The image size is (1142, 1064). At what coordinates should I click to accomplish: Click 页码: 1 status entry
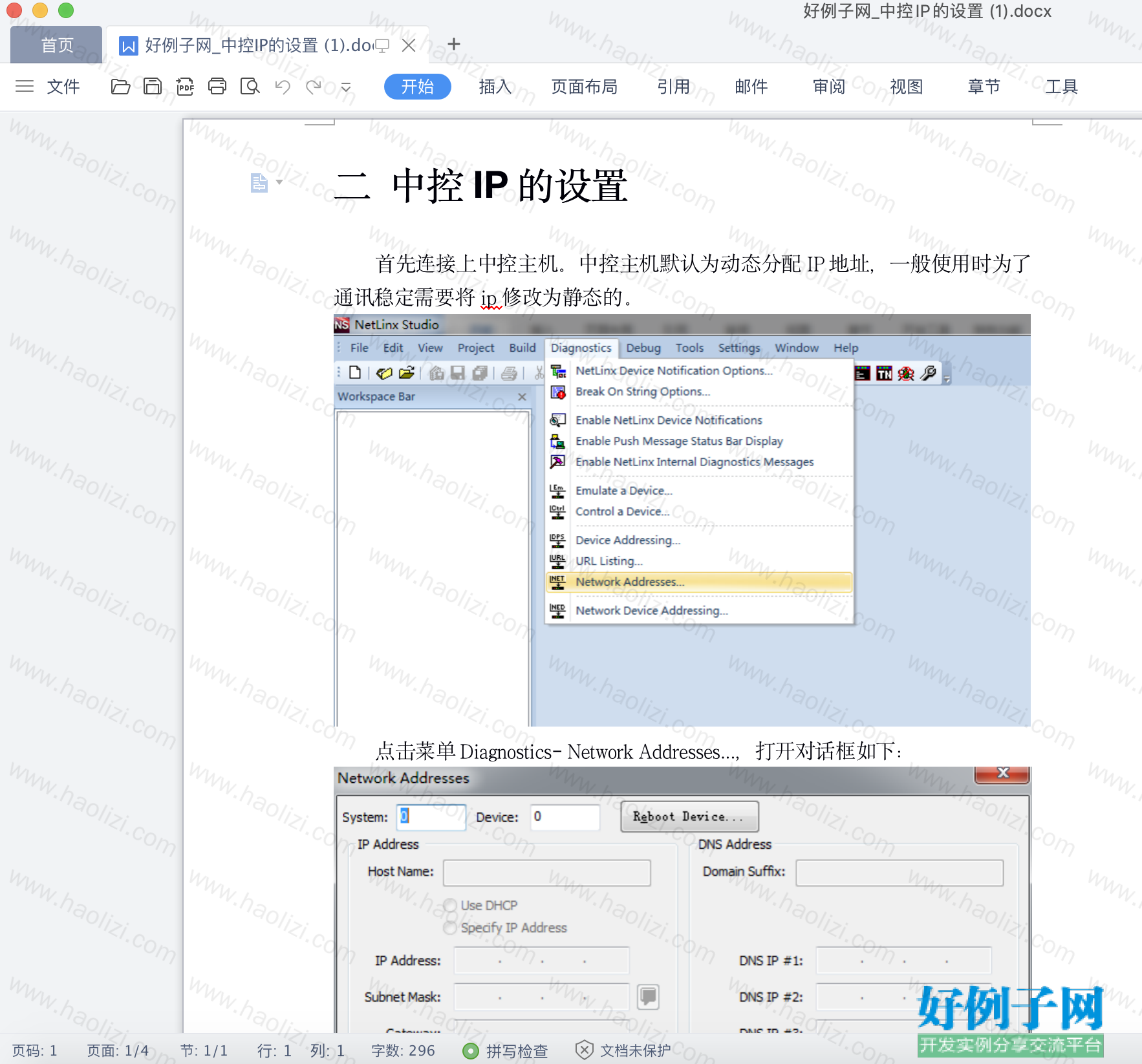pyautogui.click(x=35, y=1050)
